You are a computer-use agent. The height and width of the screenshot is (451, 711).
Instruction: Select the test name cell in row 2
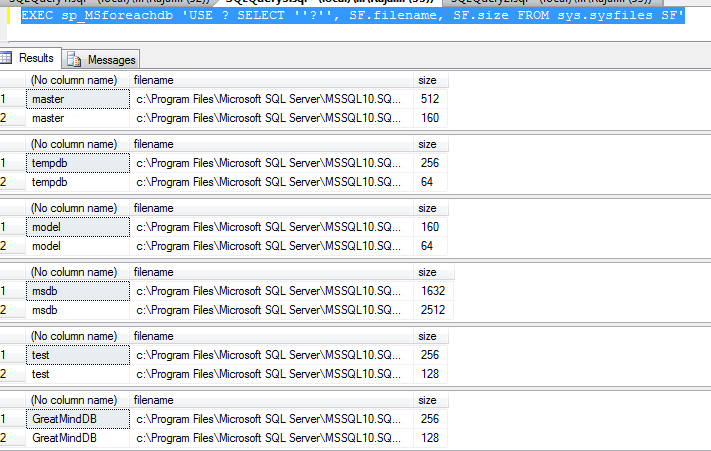pos(78,373)
